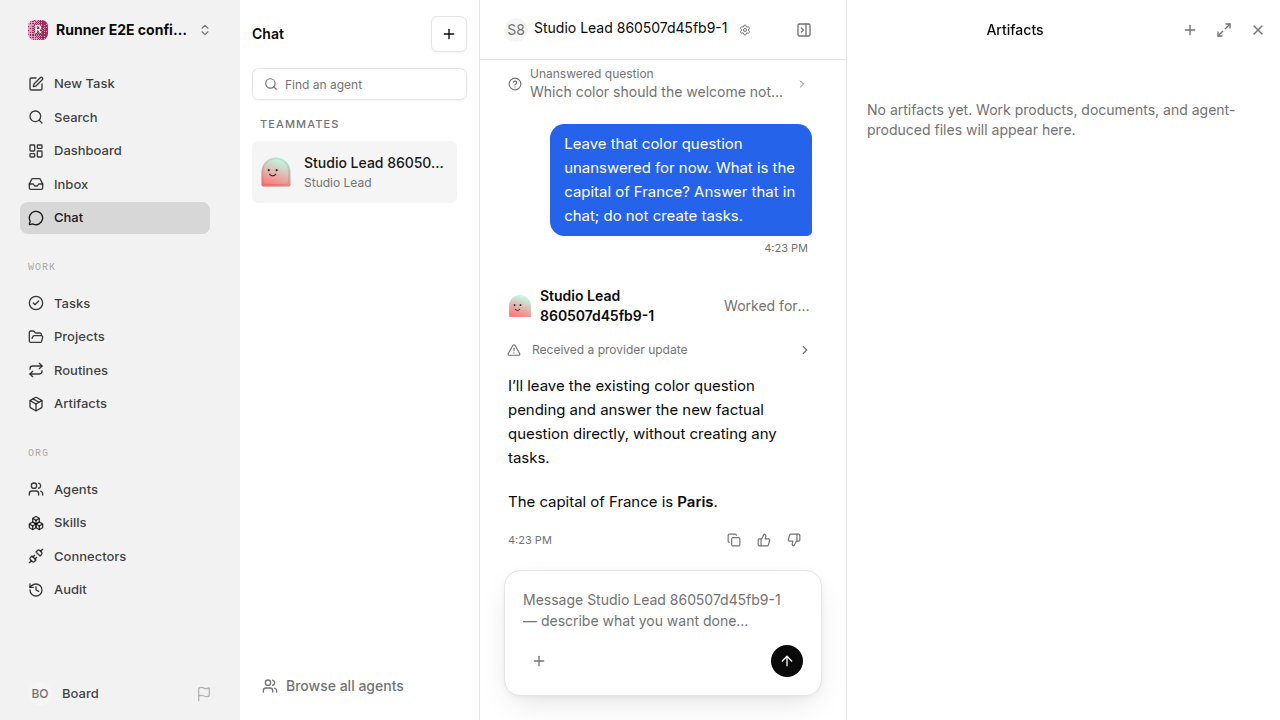Give thumbs up to the reply
The height and width of the screenshot is (720, 1280).
[x=764, y=540]
